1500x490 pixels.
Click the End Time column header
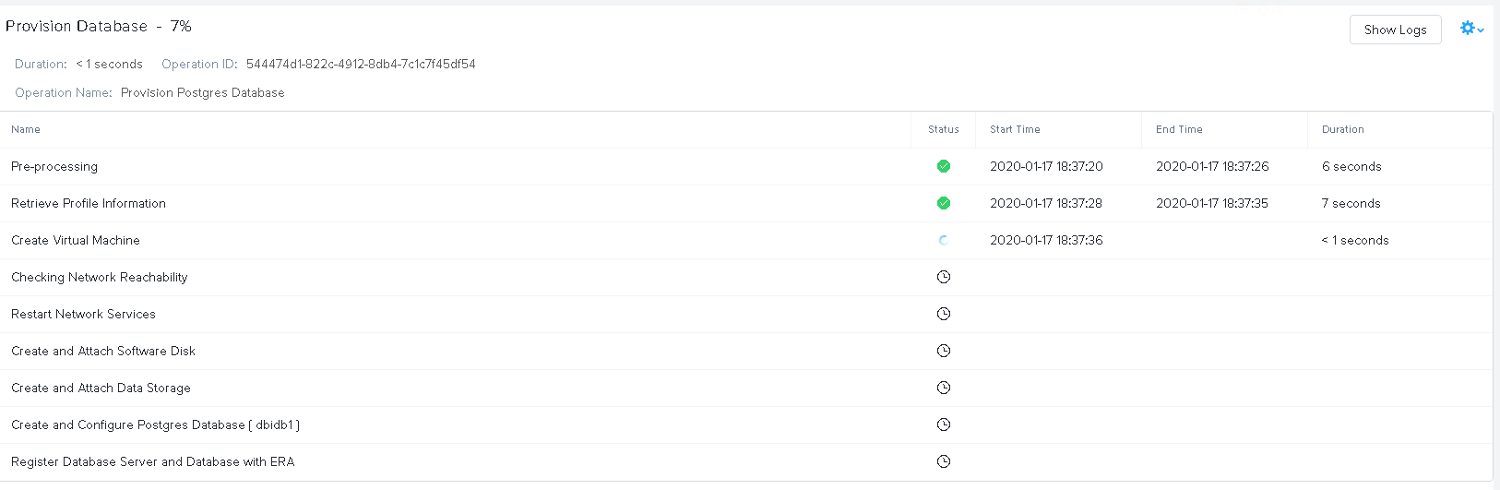(x=1179, y=130)
